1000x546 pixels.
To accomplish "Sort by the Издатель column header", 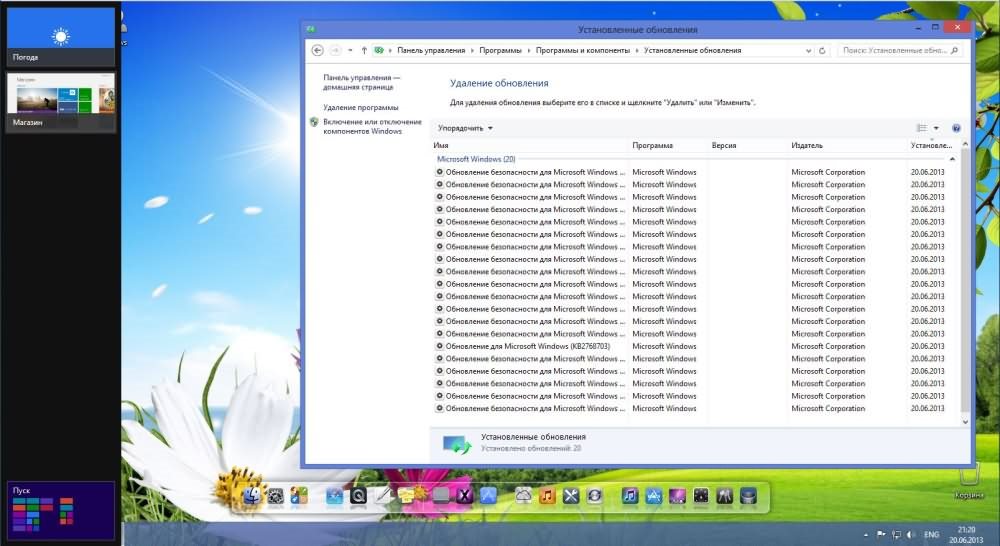I will click(x=845, y=145).
